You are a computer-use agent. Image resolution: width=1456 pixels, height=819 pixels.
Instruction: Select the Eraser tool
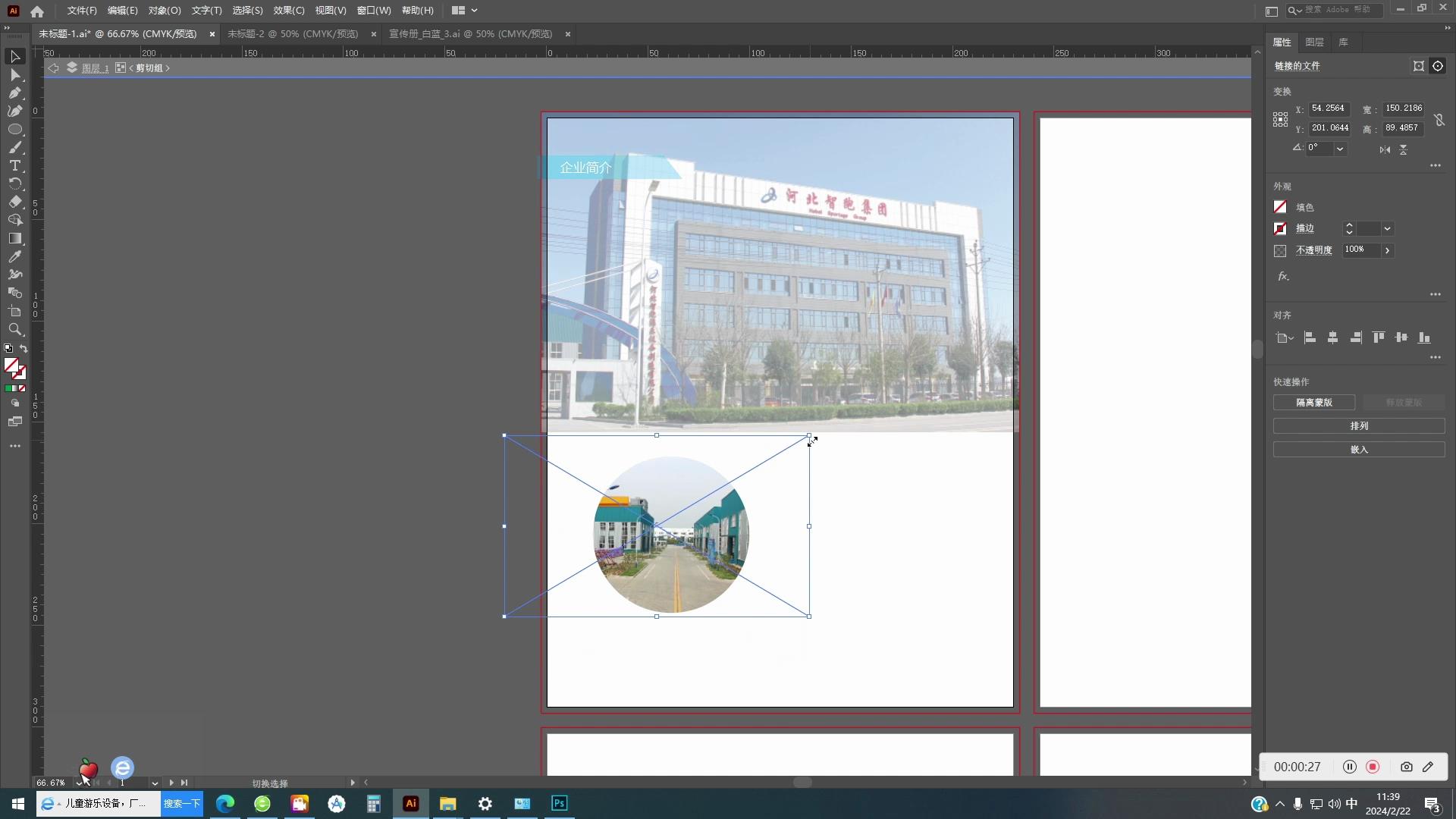(14, 202)
